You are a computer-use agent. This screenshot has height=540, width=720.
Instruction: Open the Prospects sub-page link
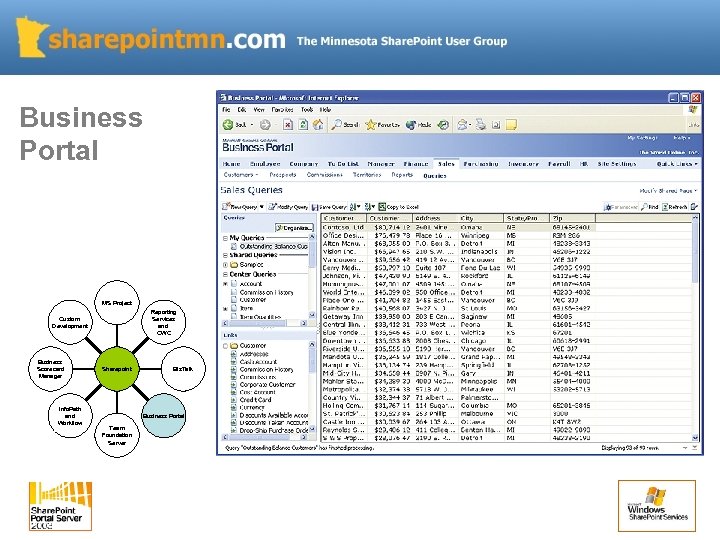tap(283, 175)
